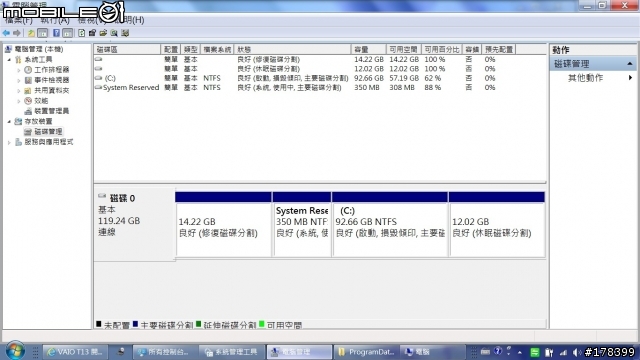Screen dimensions: 640x360
Task: Click the language bar help icon
Action: pyautogui.click(x=498, y=351)
